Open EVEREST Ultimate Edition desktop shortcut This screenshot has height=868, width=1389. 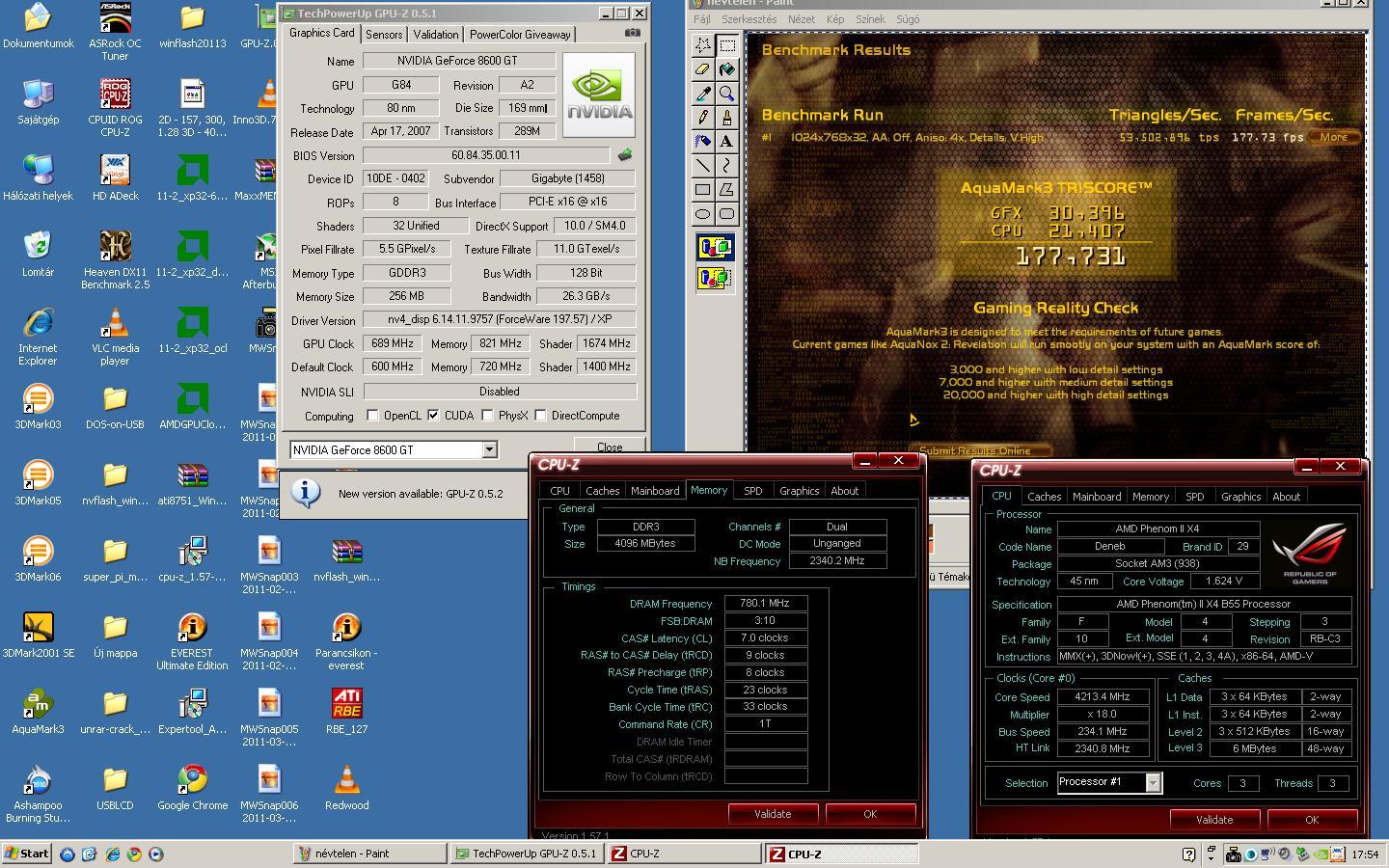point(192,640)
